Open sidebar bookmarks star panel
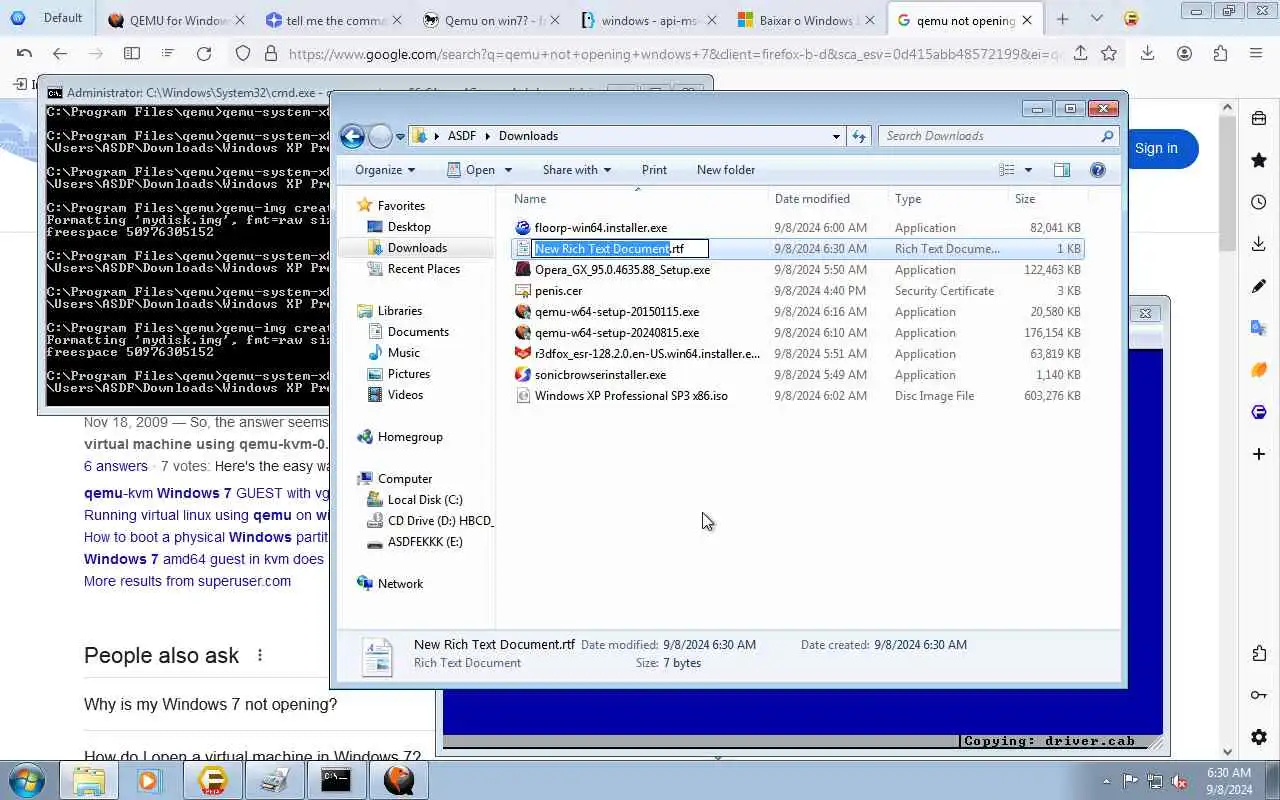 [1259, 160]
